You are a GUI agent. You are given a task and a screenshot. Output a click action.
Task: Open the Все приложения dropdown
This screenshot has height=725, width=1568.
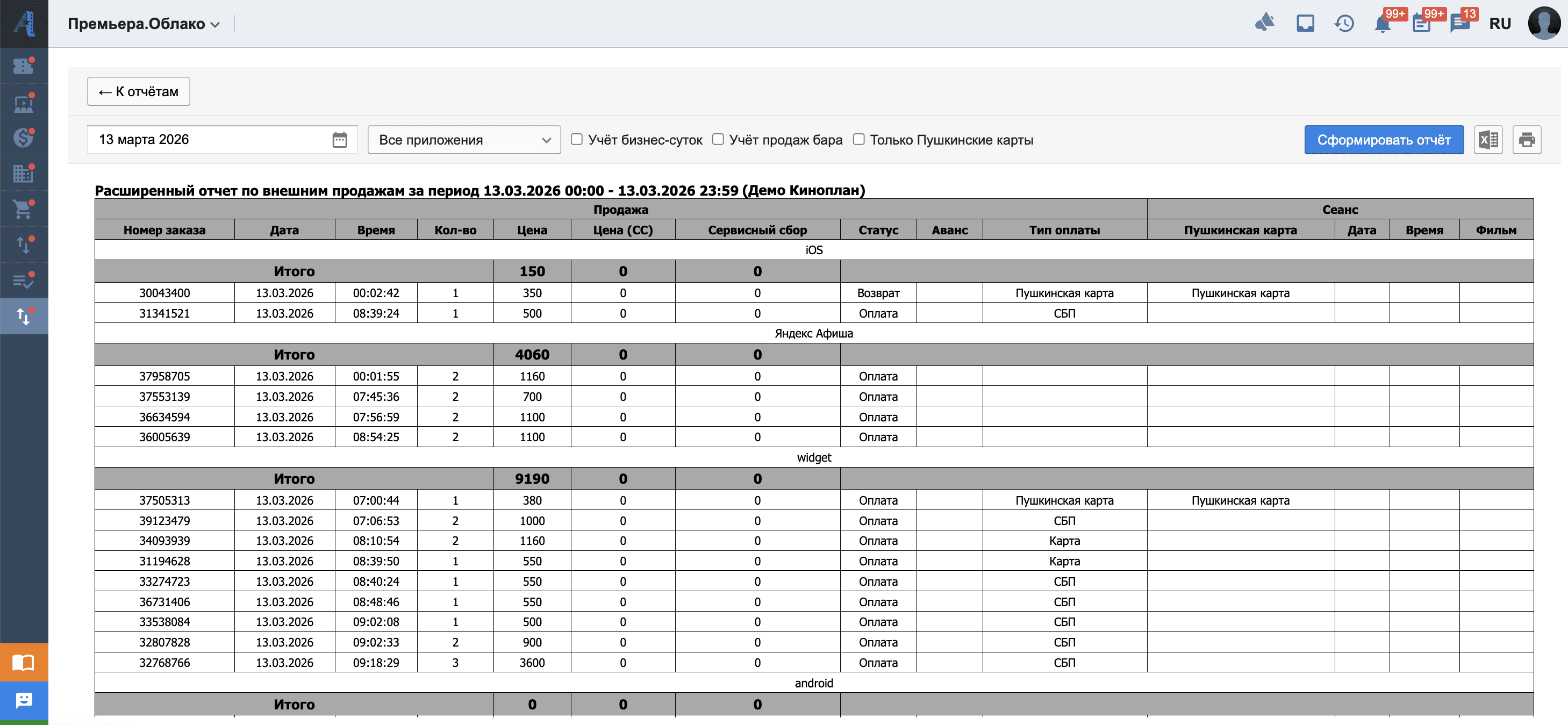pyautogui.click(x=464, y=140)
